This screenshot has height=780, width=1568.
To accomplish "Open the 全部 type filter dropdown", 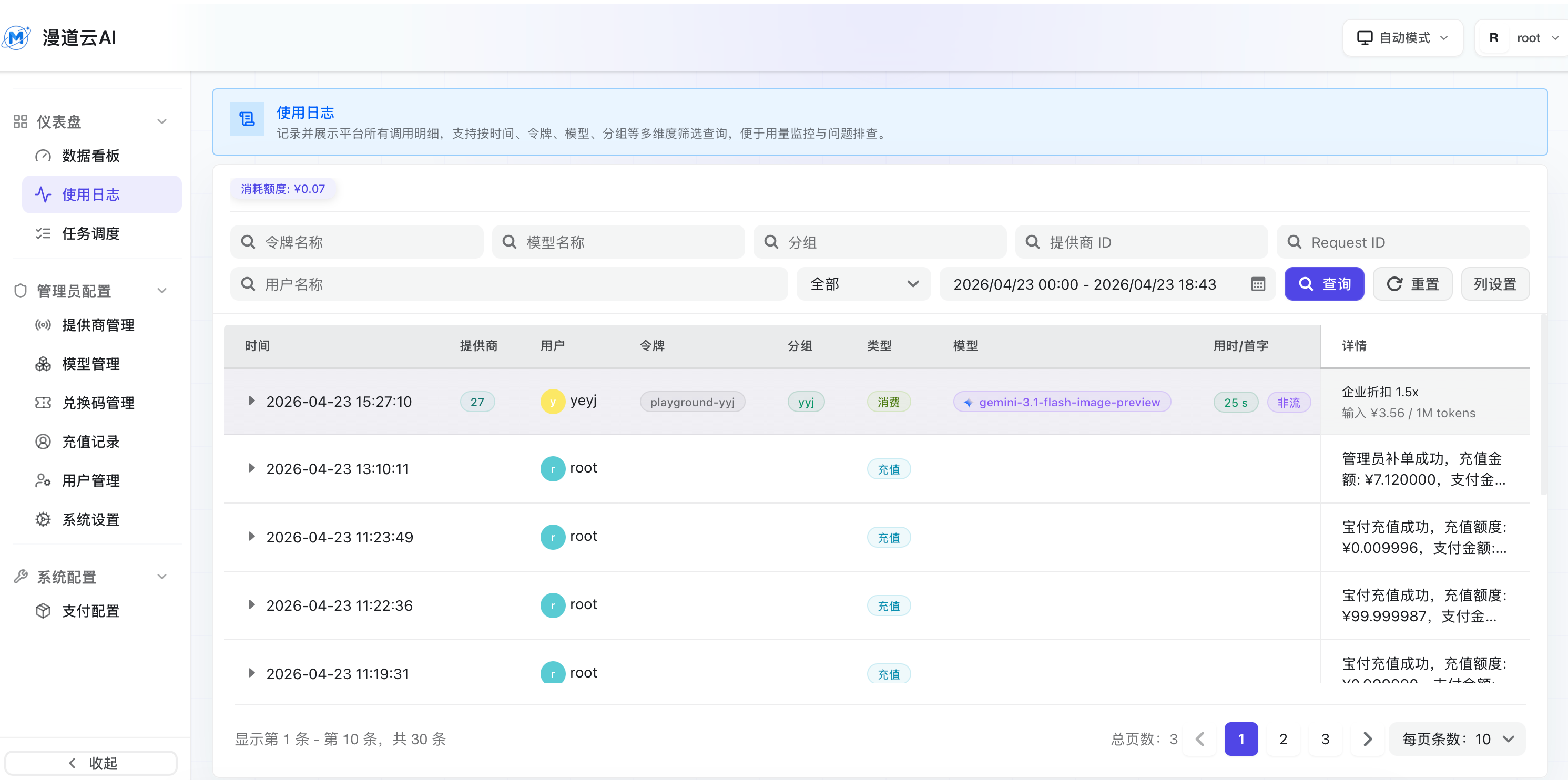I will click(x=863, y=284).
